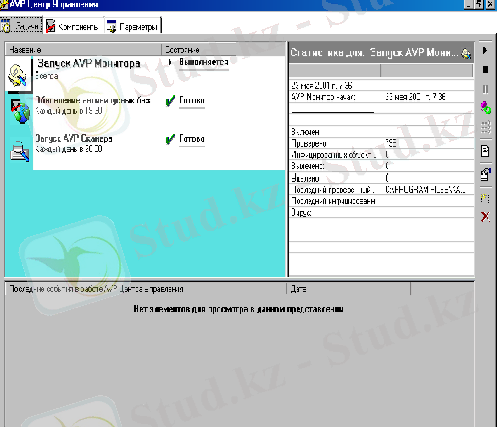Click schedule text Всегда under AVP Monitor
The width and height of the screenshot is (497, 427).
point(47,76)
